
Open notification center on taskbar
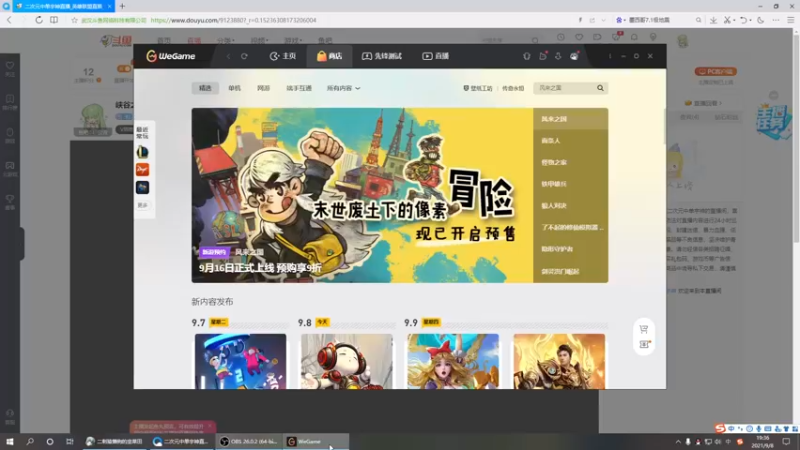tap(786, 441)
